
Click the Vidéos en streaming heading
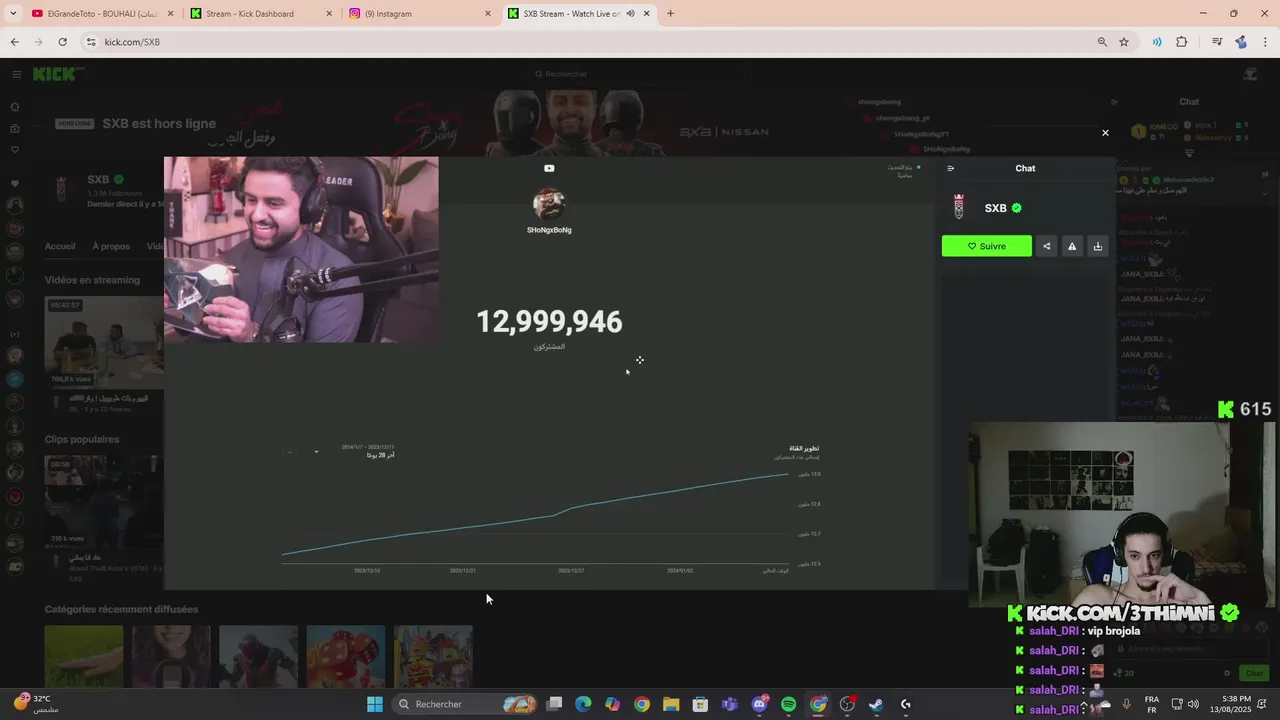click(x=92, y=280)
